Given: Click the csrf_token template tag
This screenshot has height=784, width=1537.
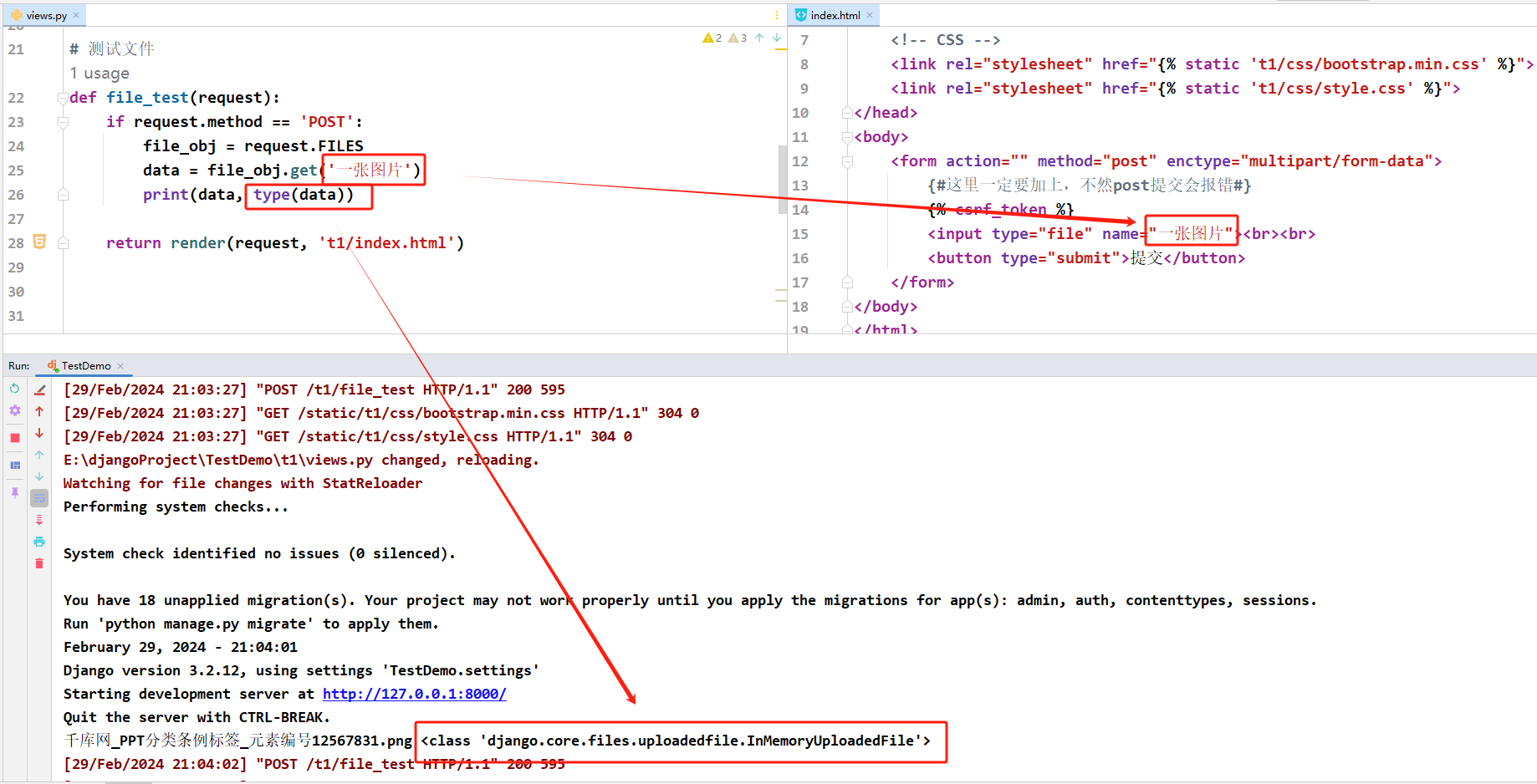Looking at the screenshot, I should [x=1001, y=210].
